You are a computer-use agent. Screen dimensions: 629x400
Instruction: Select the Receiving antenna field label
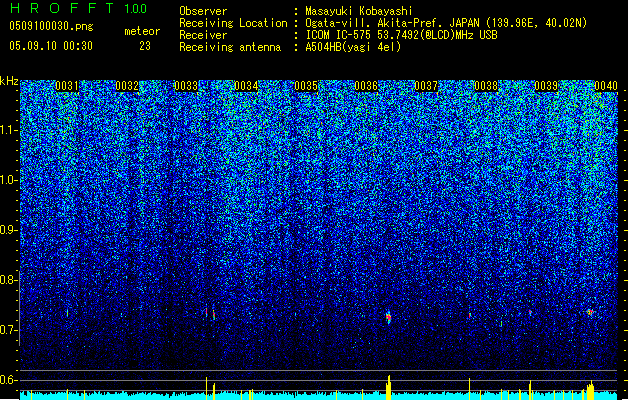[x=230, y=47]
